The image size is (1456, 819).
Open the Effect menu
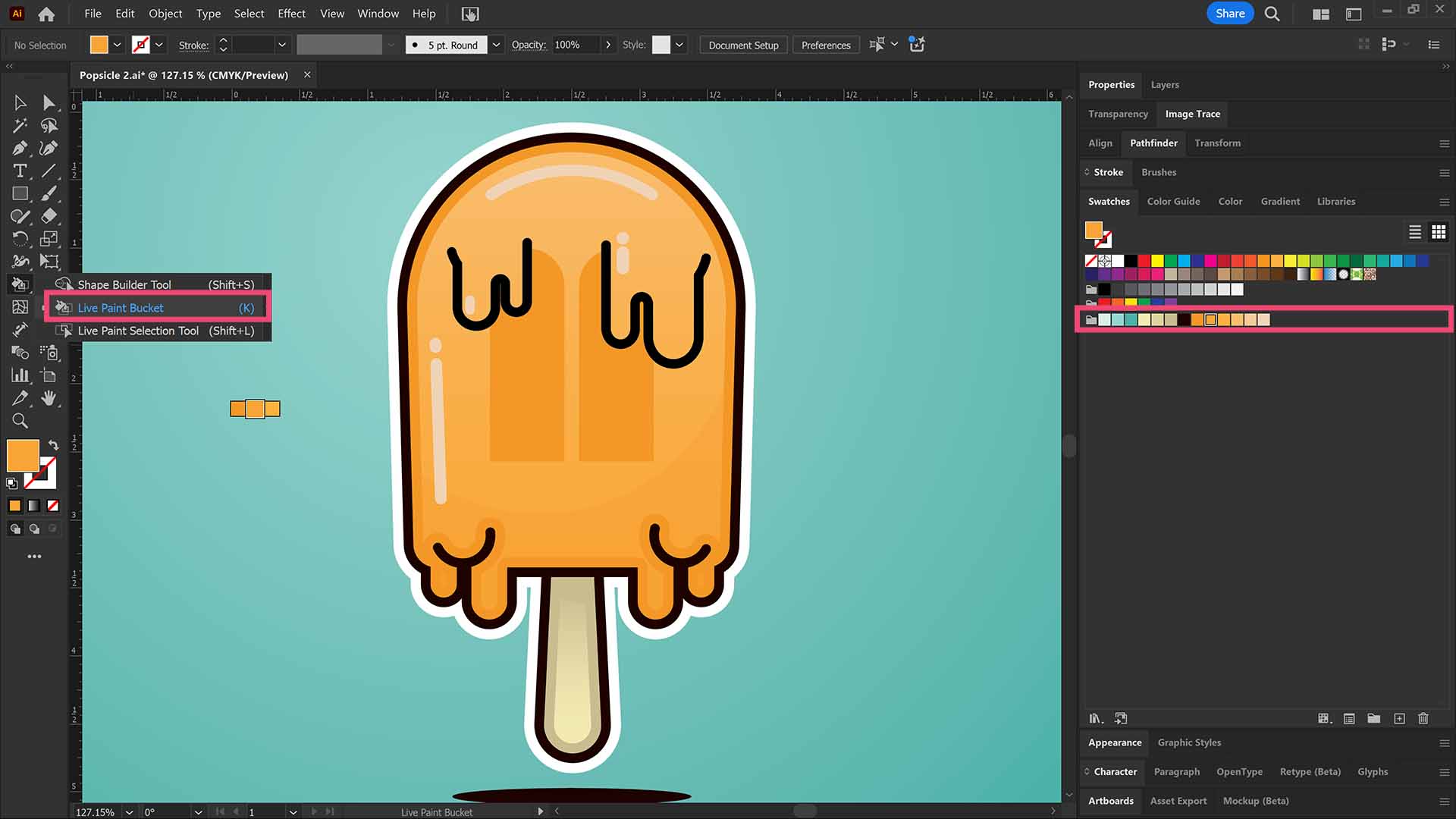click(291, 14)
